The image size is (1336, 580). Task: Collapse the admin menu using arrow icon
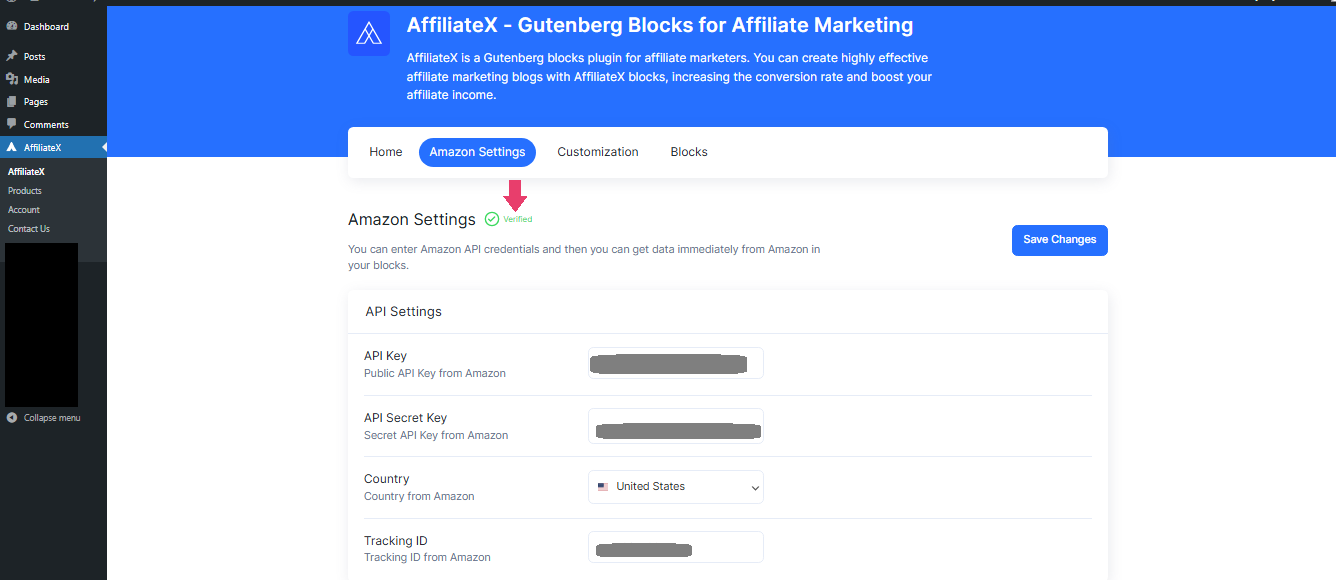[13, 417]
